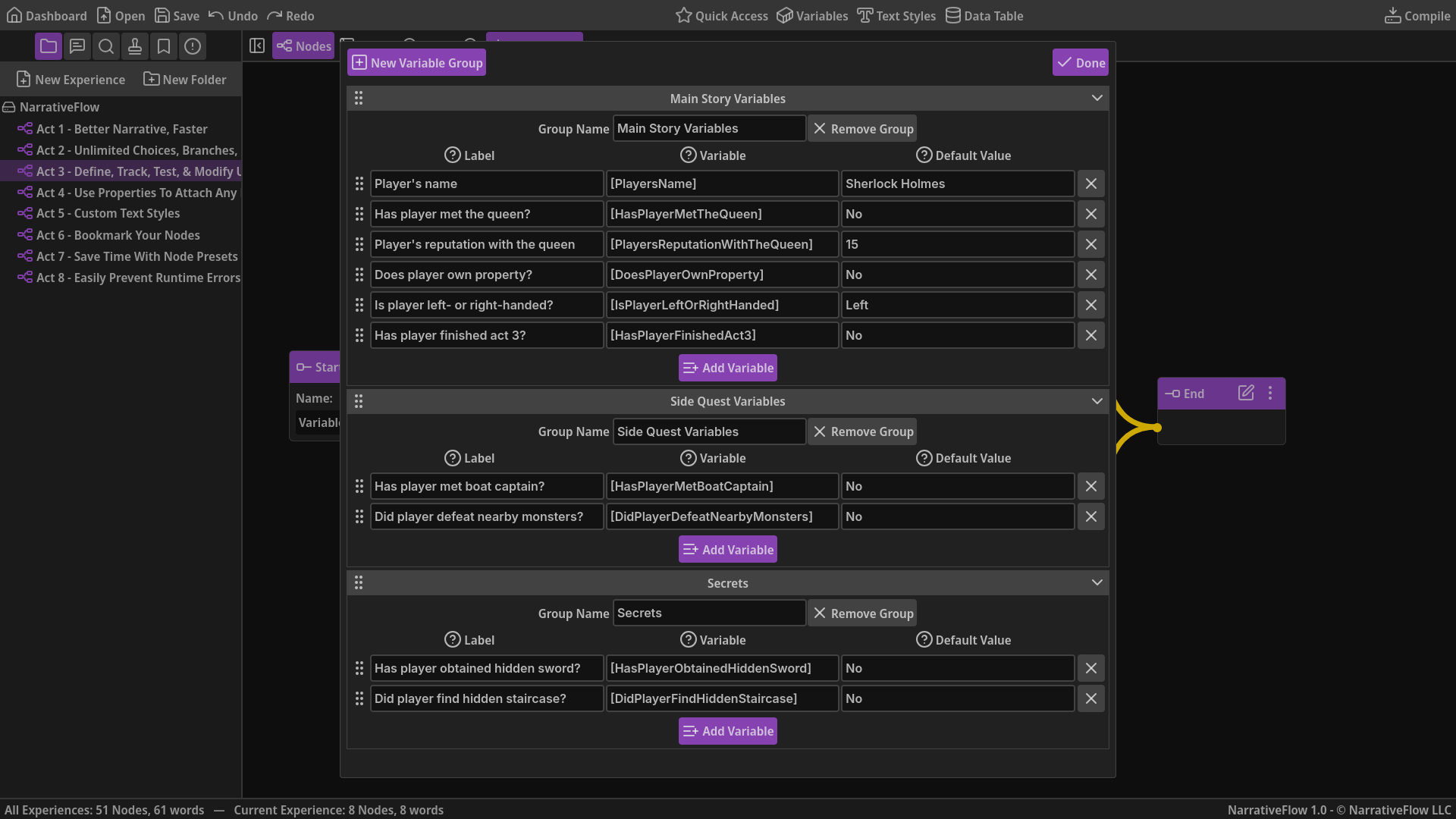Click Compile in top right

(1417, 15)
